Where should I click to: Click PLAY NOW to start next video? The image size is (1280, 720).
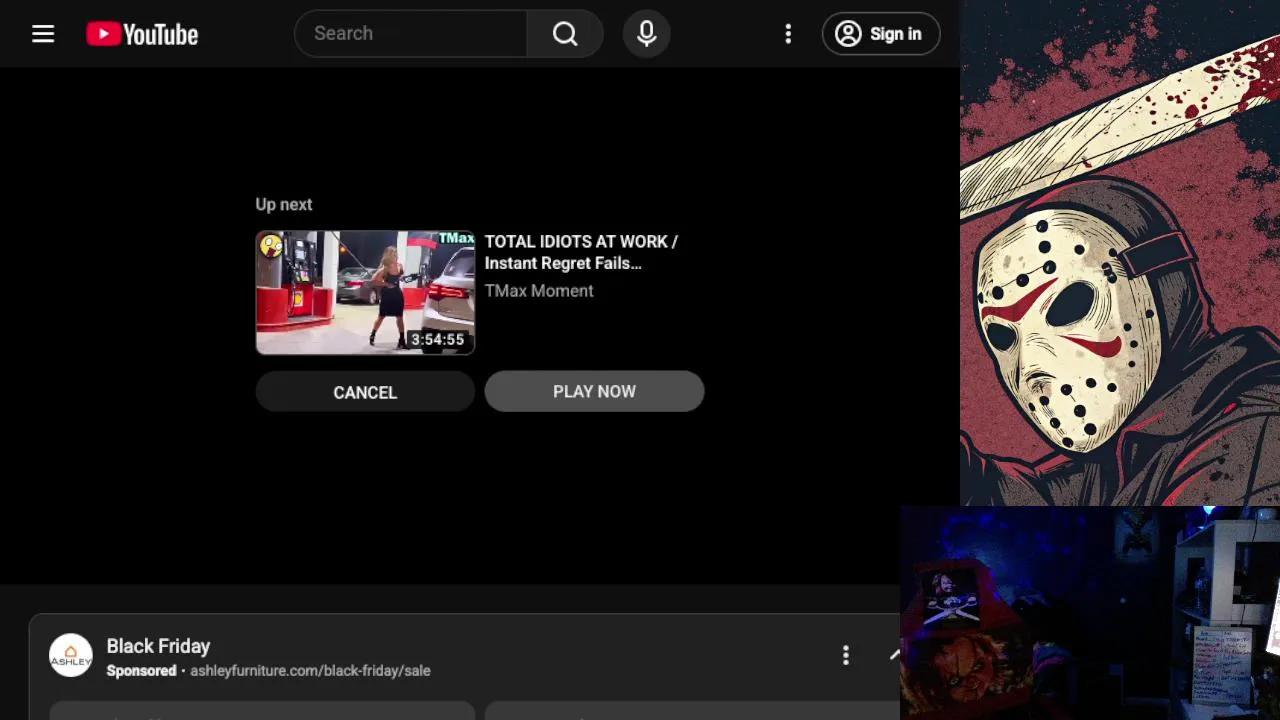tap(594, 391)
